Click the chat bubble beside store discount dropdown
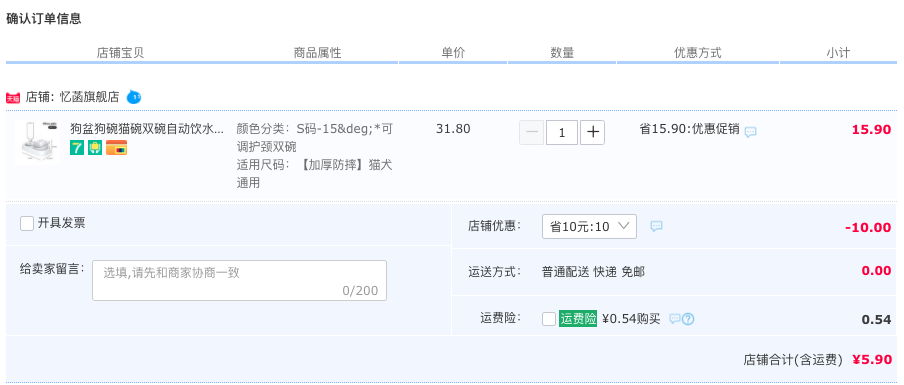 [656, 227]
